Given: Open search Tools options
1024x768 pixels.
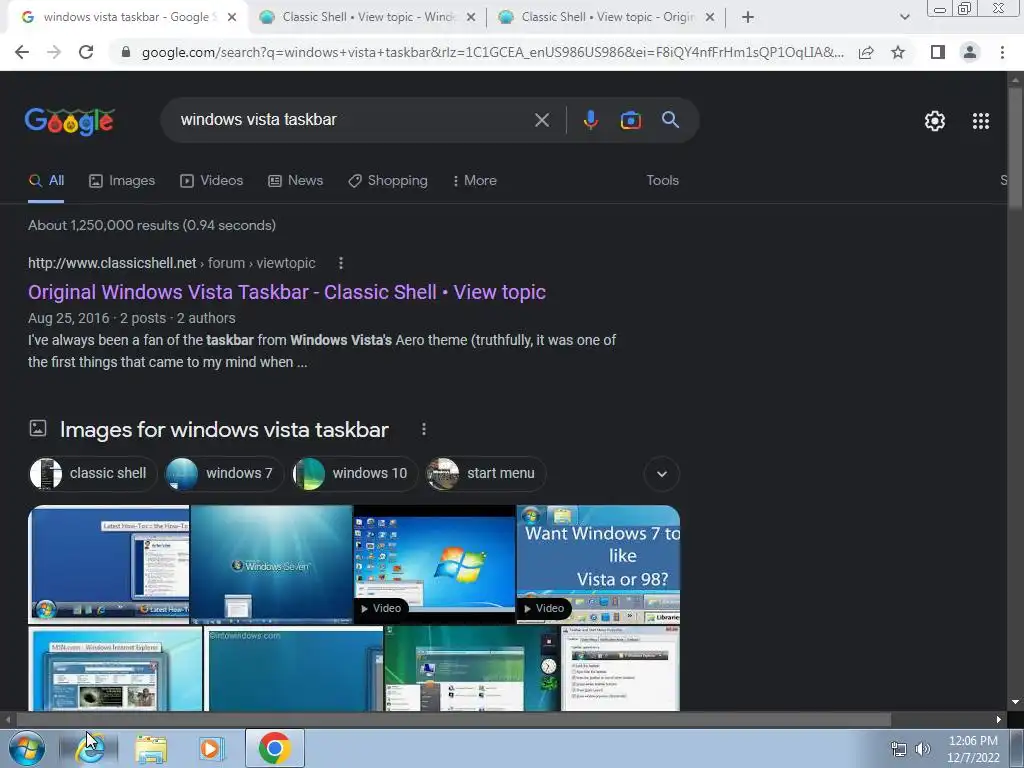Looking at the screenshot, I should tap(662, 181).
